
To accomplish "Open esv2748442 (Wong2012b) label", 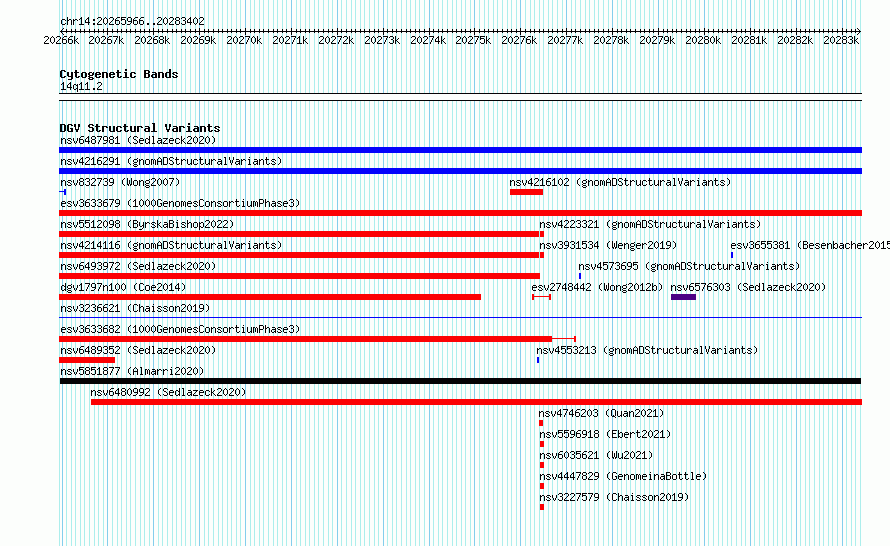I will pos(597,287).
